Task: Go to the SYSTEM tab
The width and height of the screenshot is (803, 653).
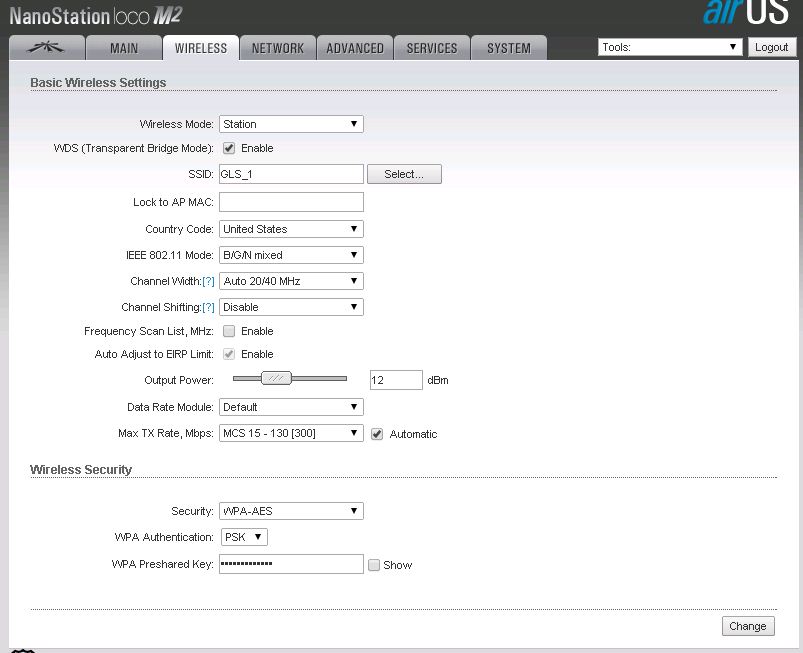Action: pyautogui.click(x=508, y=48)
